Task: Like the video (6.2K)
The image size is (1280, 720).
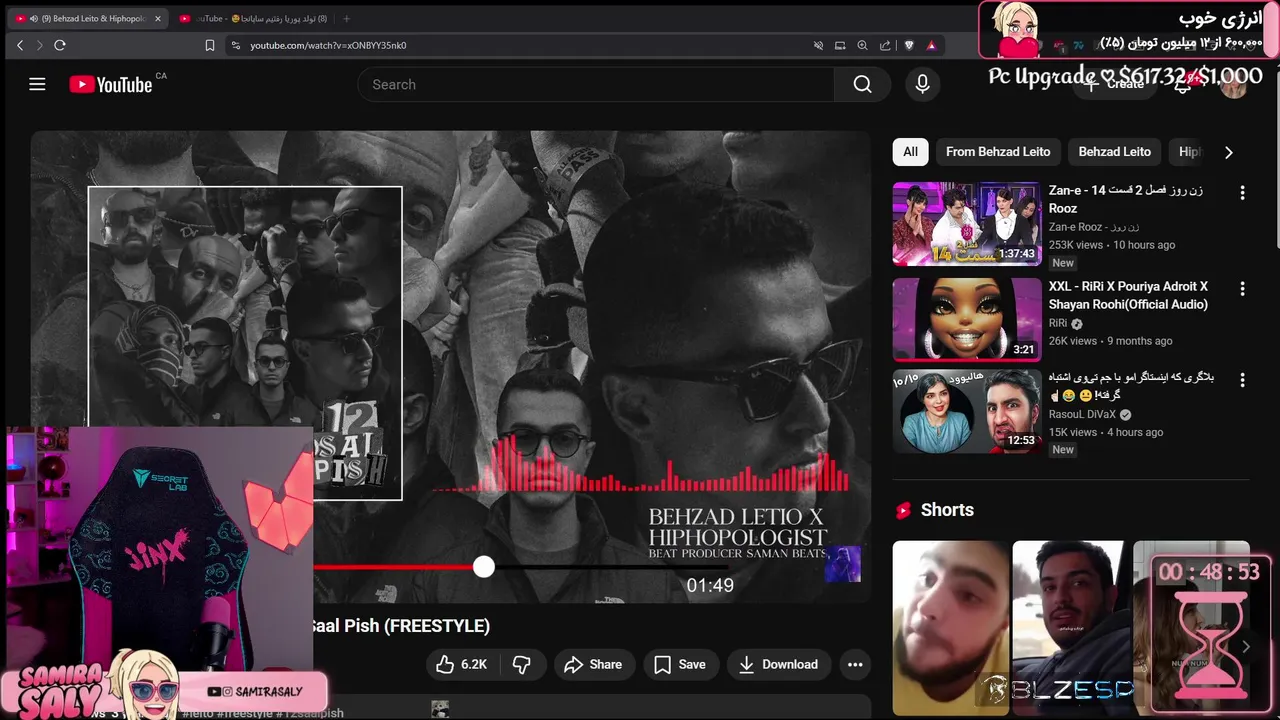Action: [x=461, y=664]
